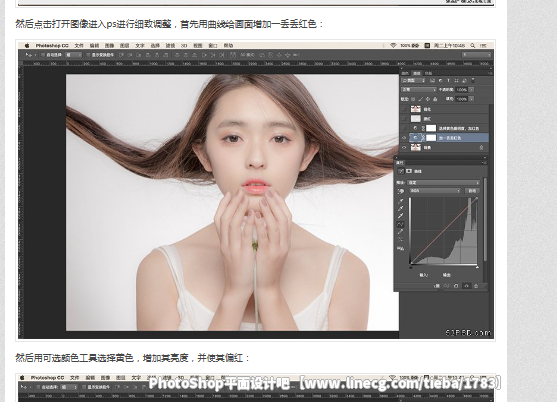Click the 3D rotate mode icon
Screen dimensions: 557x402
(262, 55)
